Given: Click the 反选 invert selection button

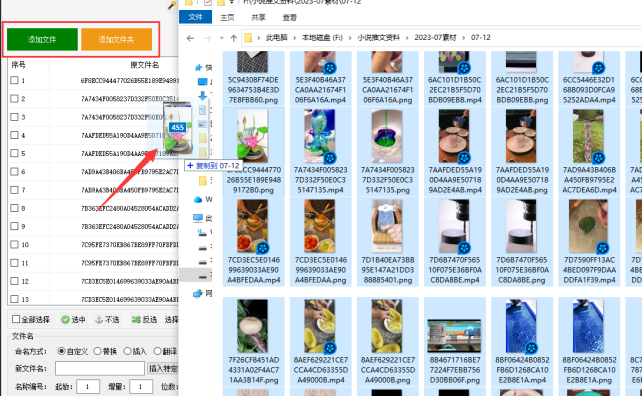Looking at the screenshot, I should pyautogui.click(x=145, y=320).
